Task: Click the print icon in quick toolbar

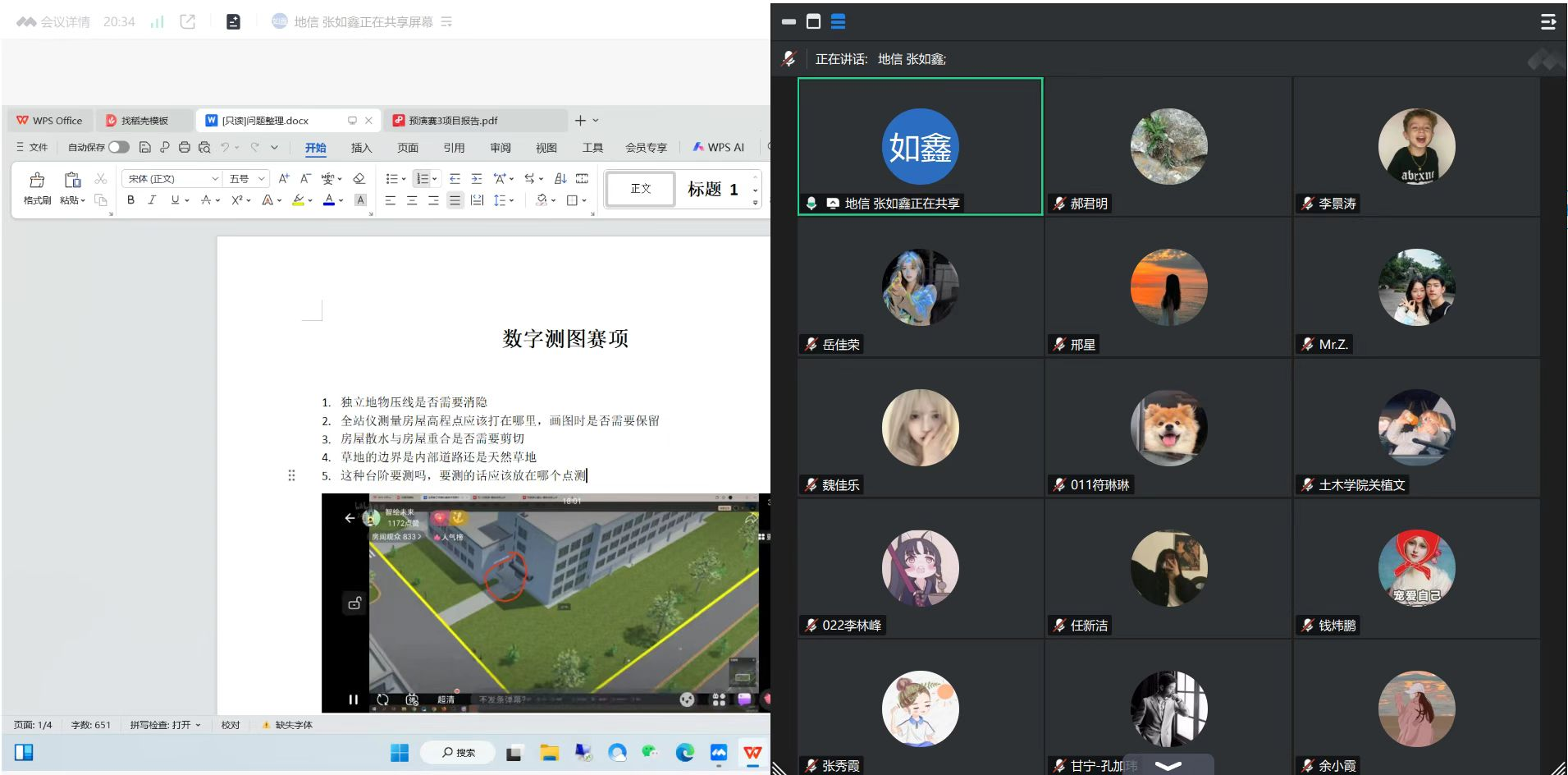Action: (184, 147)
